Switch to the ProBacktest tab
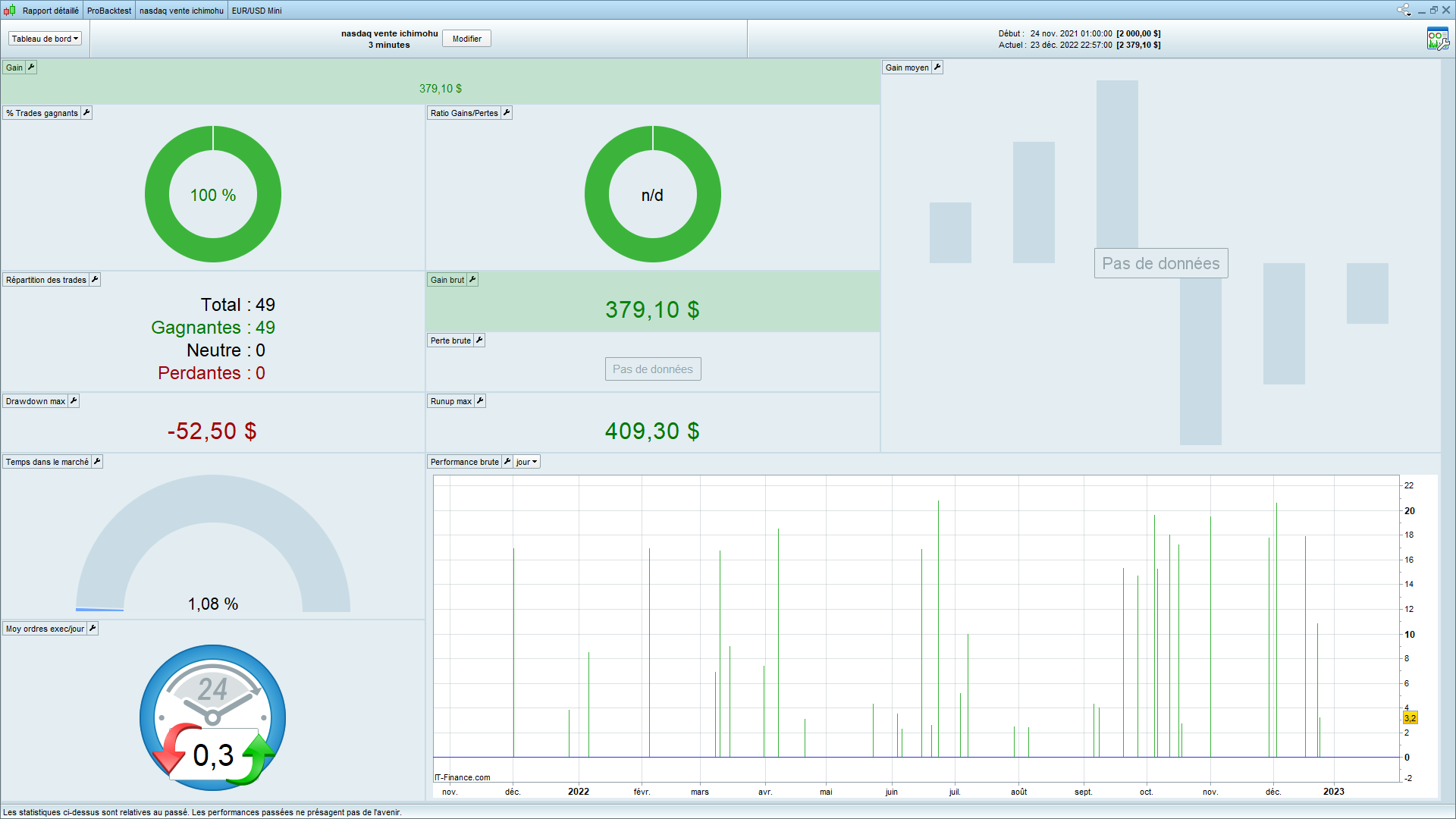The image size is (1456, 819). click(109, 11)
